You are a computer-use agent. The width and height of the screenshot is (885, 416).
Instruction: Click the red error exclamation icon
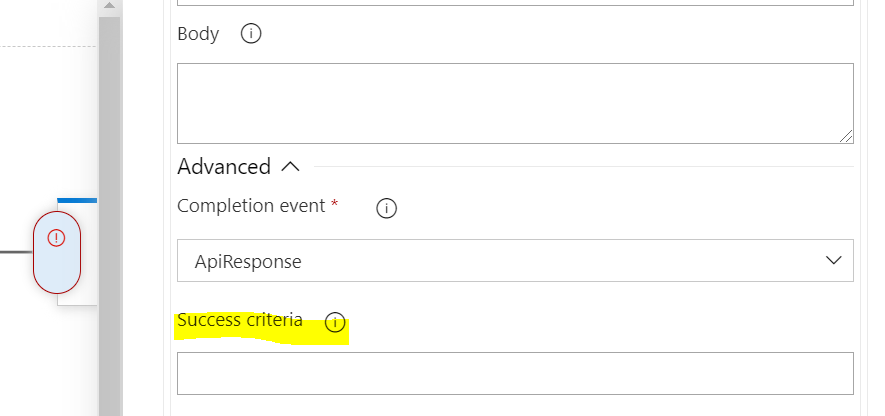57,238
